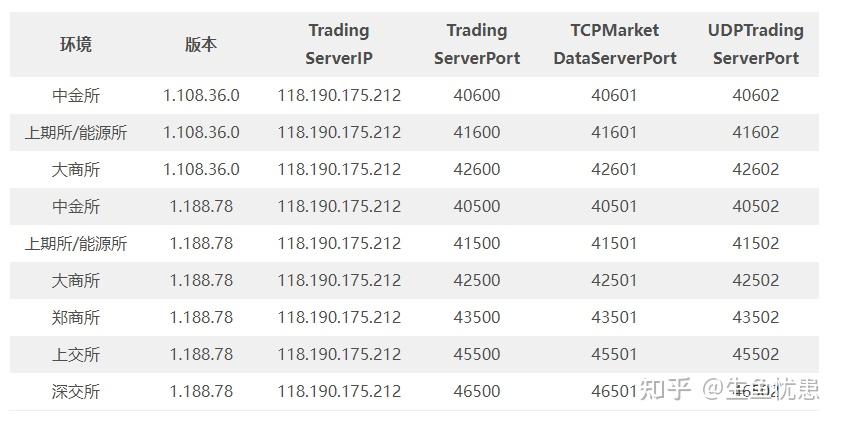Image resolution: width=841 pixels, height=423 pixels.
Task: Click the 42602 UDP port cell
Action: (755, 169)
